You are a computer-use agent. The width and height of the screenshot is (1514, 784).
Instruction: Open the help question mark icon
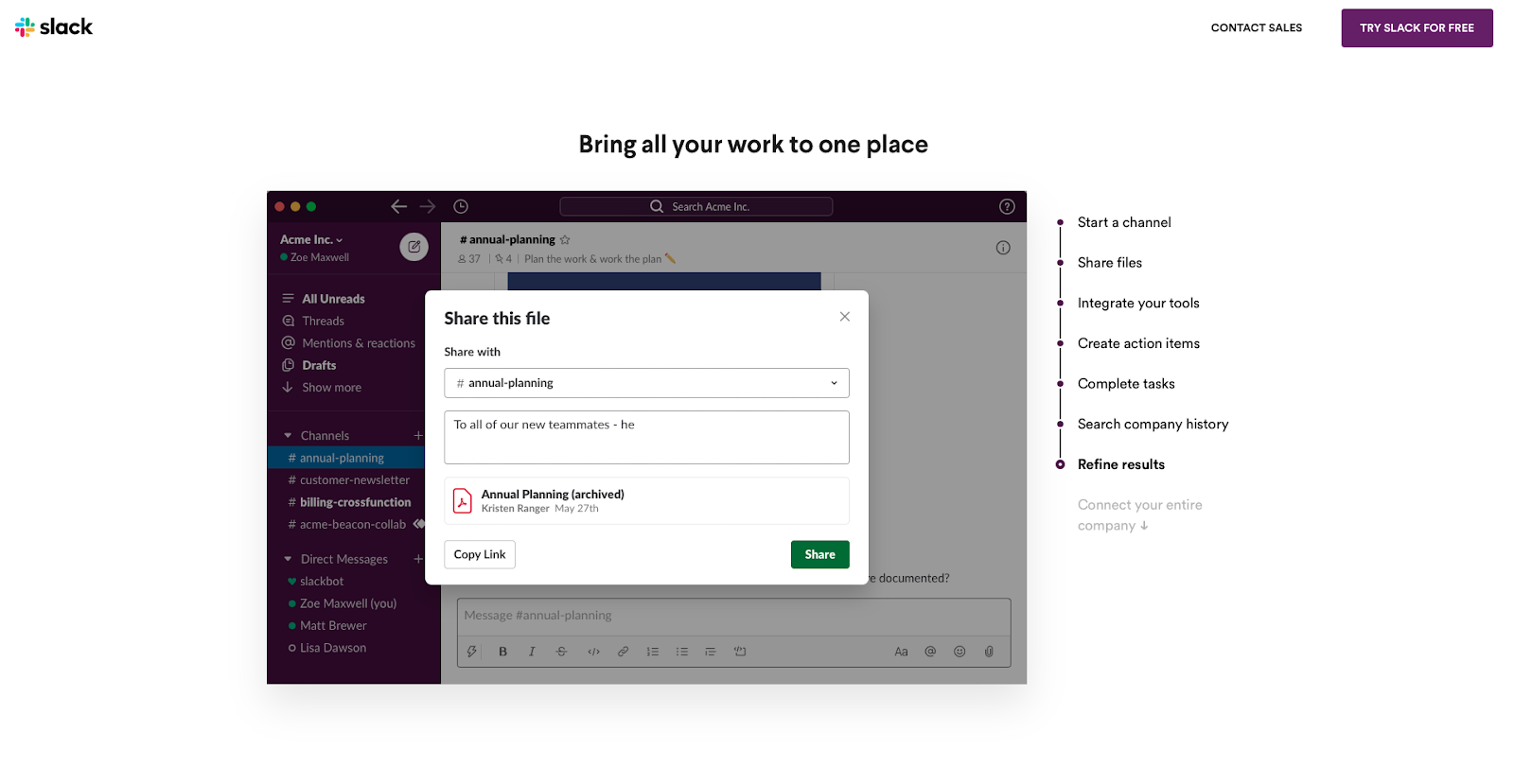1007,206
